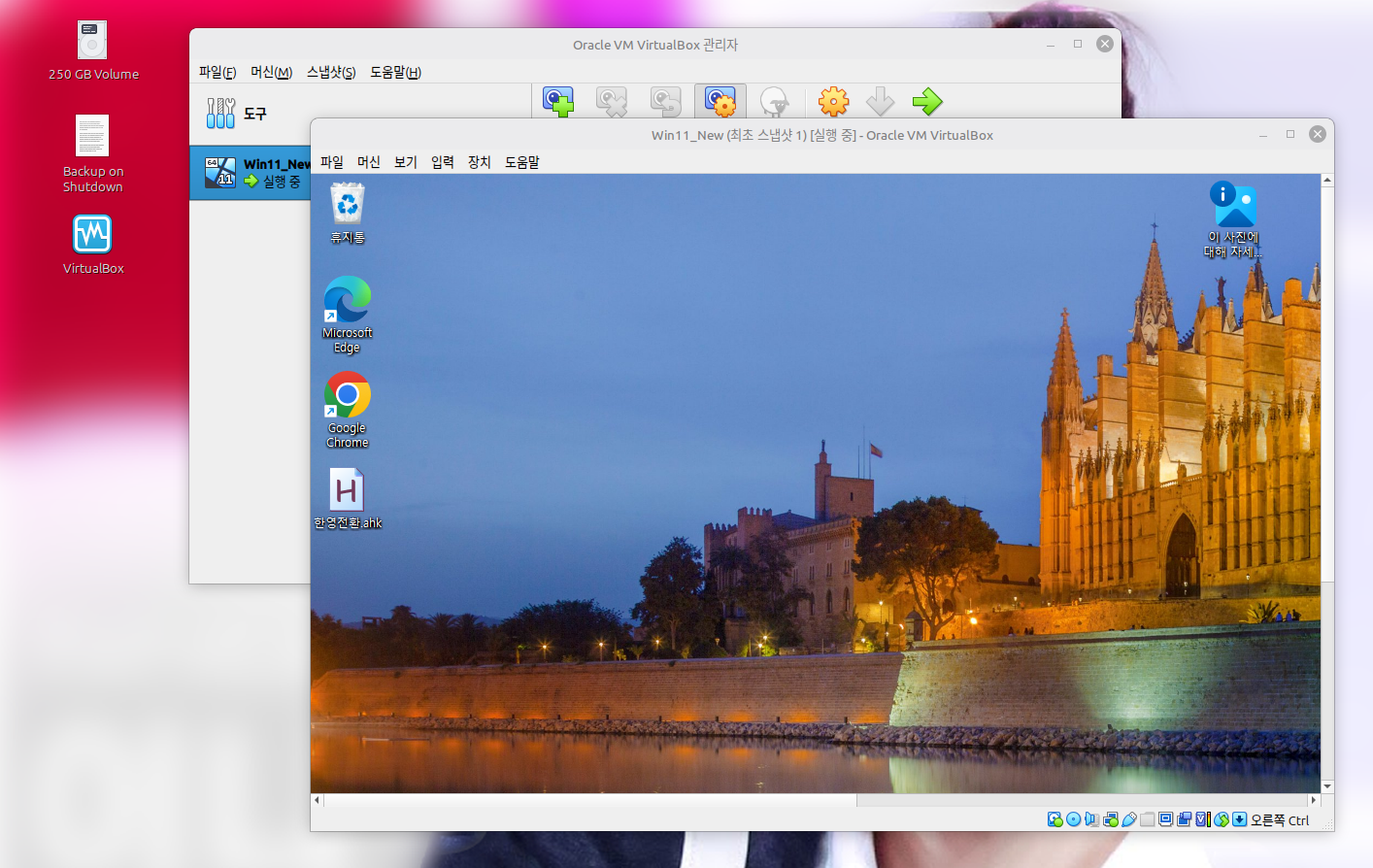Click the optical disc status bar indicator
This screenshot has width=1373, height=868.
coord(1073,819)
